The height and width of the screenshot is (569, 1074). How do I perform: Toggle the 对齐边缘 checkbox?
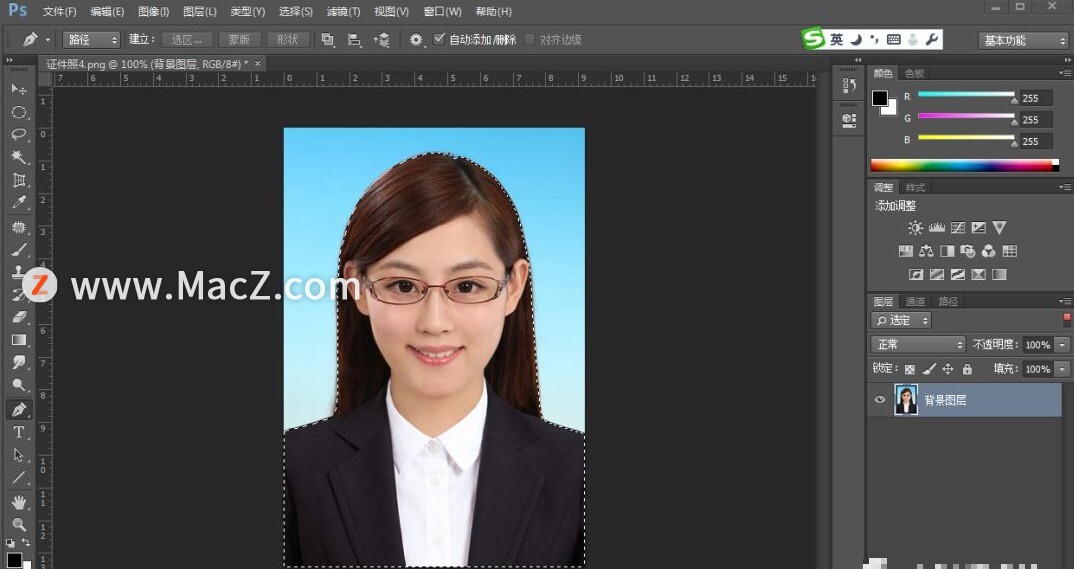click(x=529, y=39)
